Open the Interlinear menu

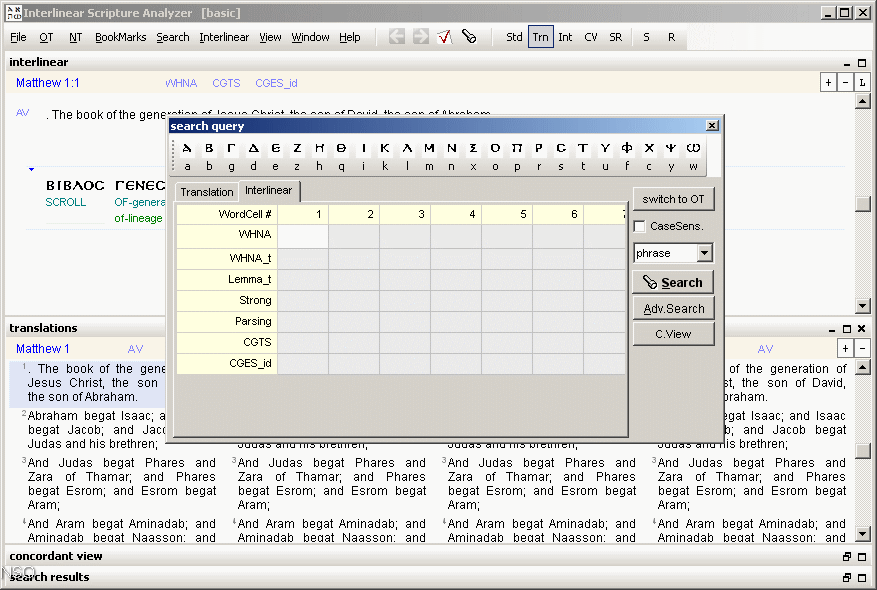[224, 36]
